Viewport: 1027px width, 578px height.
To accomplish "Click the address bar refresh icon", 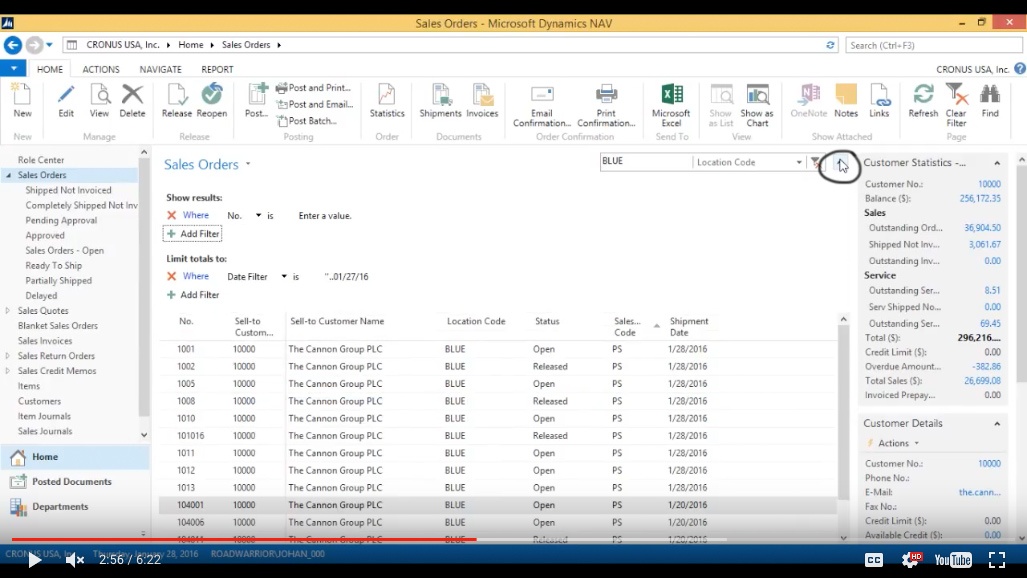I will point(830,45).
